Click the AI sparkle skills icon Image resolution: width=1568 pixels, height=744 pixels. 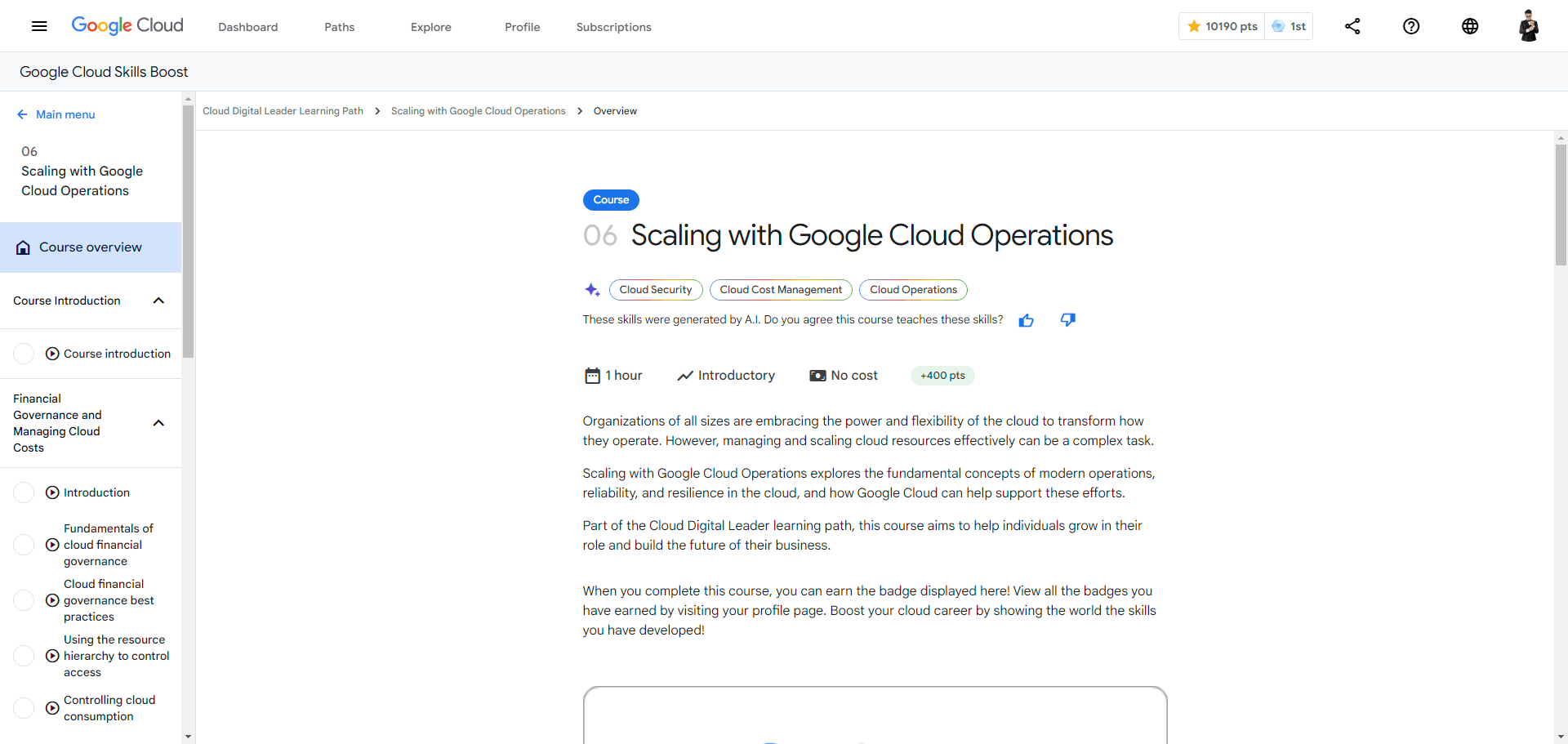point(592,290)
